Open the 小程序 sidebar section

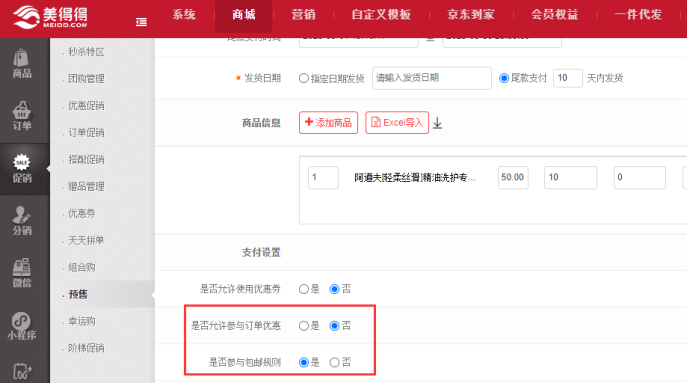22,326
